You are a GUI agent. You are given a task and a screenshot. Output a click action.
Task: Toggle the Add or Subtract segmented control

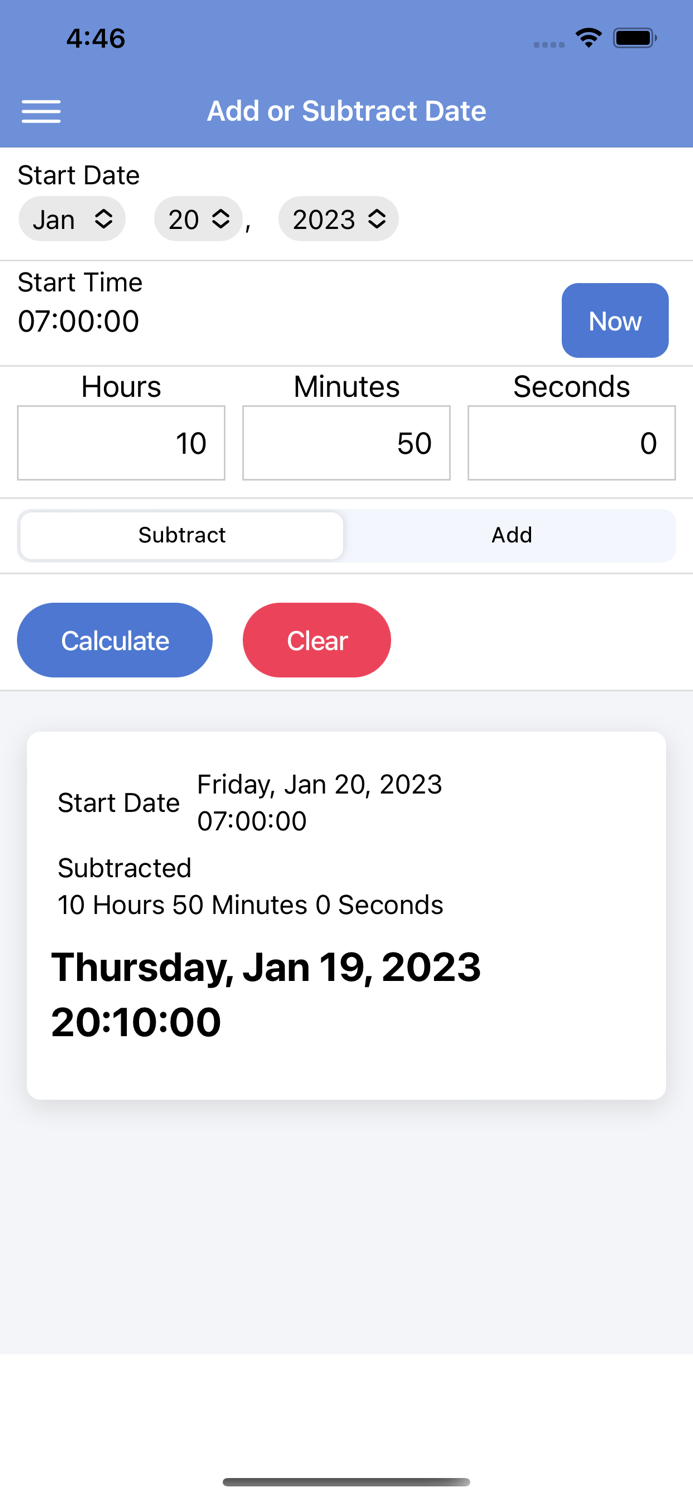pos(347,535)
